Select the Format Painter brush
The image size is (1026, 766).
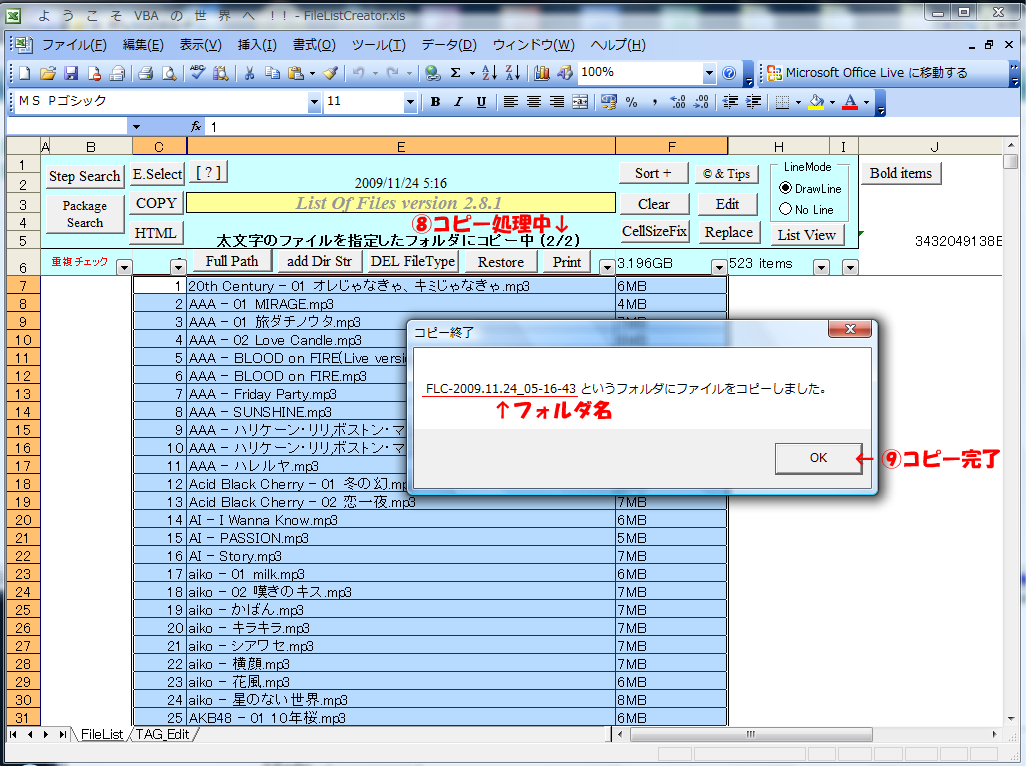click(x=331, y=73)
